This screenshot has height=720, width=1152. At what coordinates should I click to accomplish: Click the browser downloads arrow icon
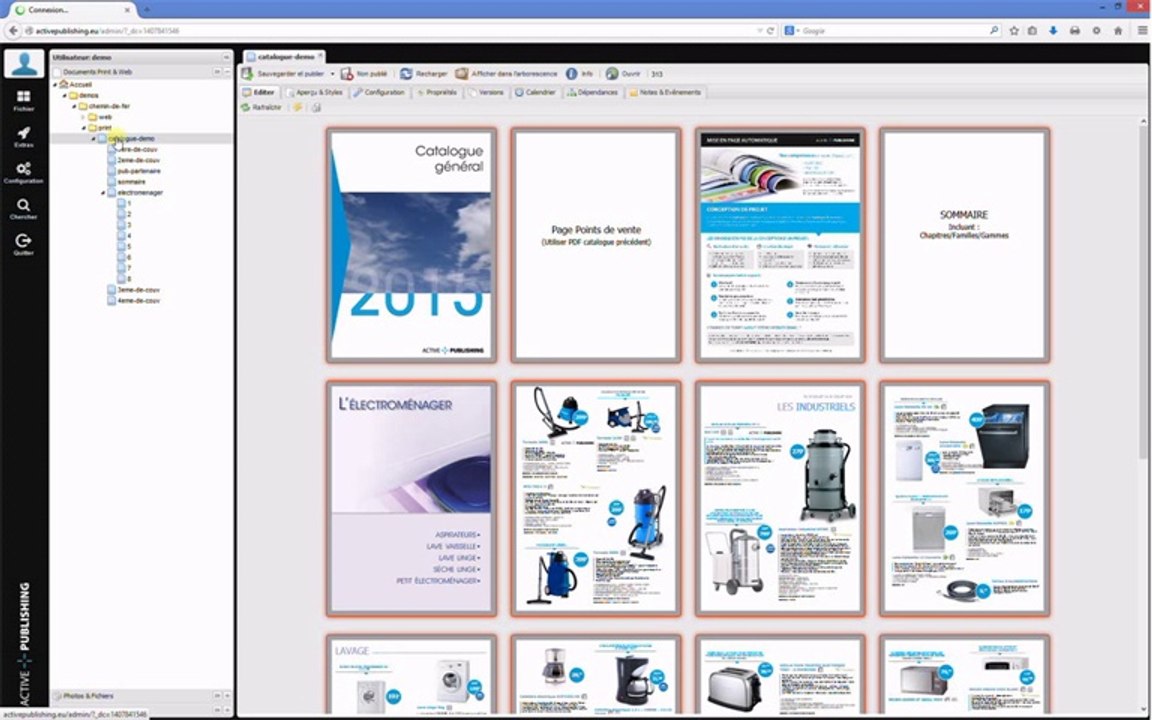(x=1054, y=31)
